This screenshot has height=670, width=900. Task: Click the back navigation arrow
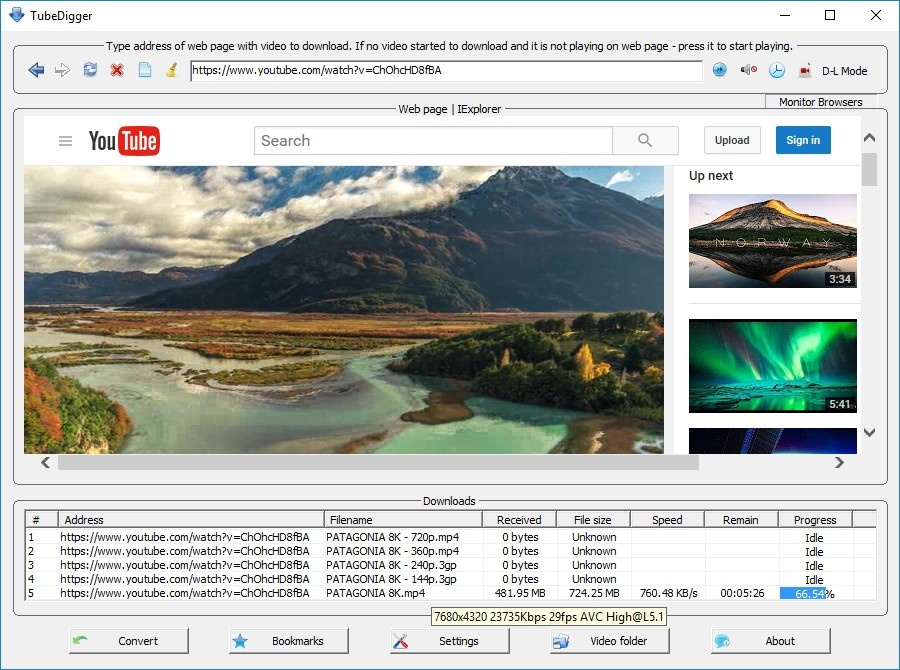click(x=37, y=70)
